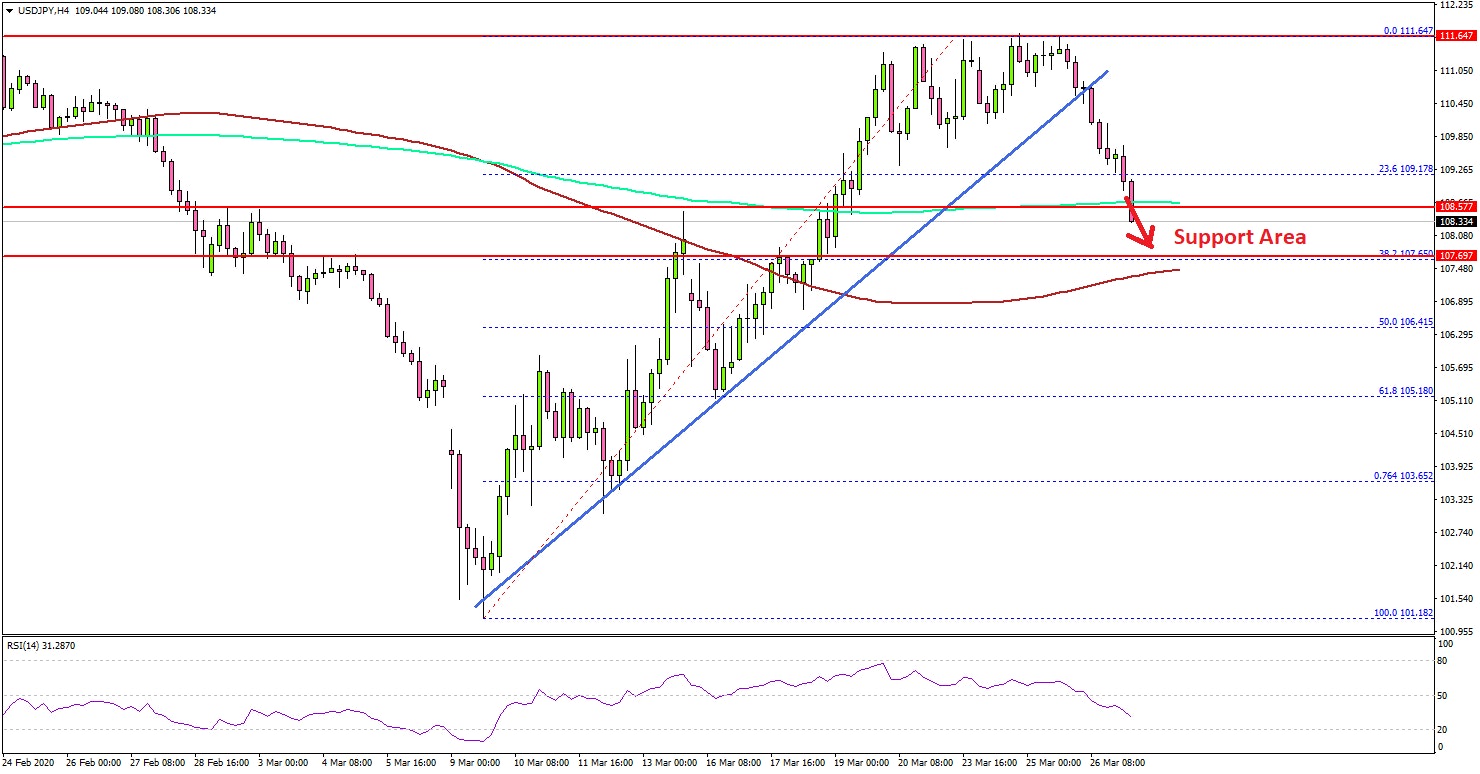This screenshot has height=774, width=1480.
Task: Click the red 107.697 price tag
Action: click(1455, 256)
